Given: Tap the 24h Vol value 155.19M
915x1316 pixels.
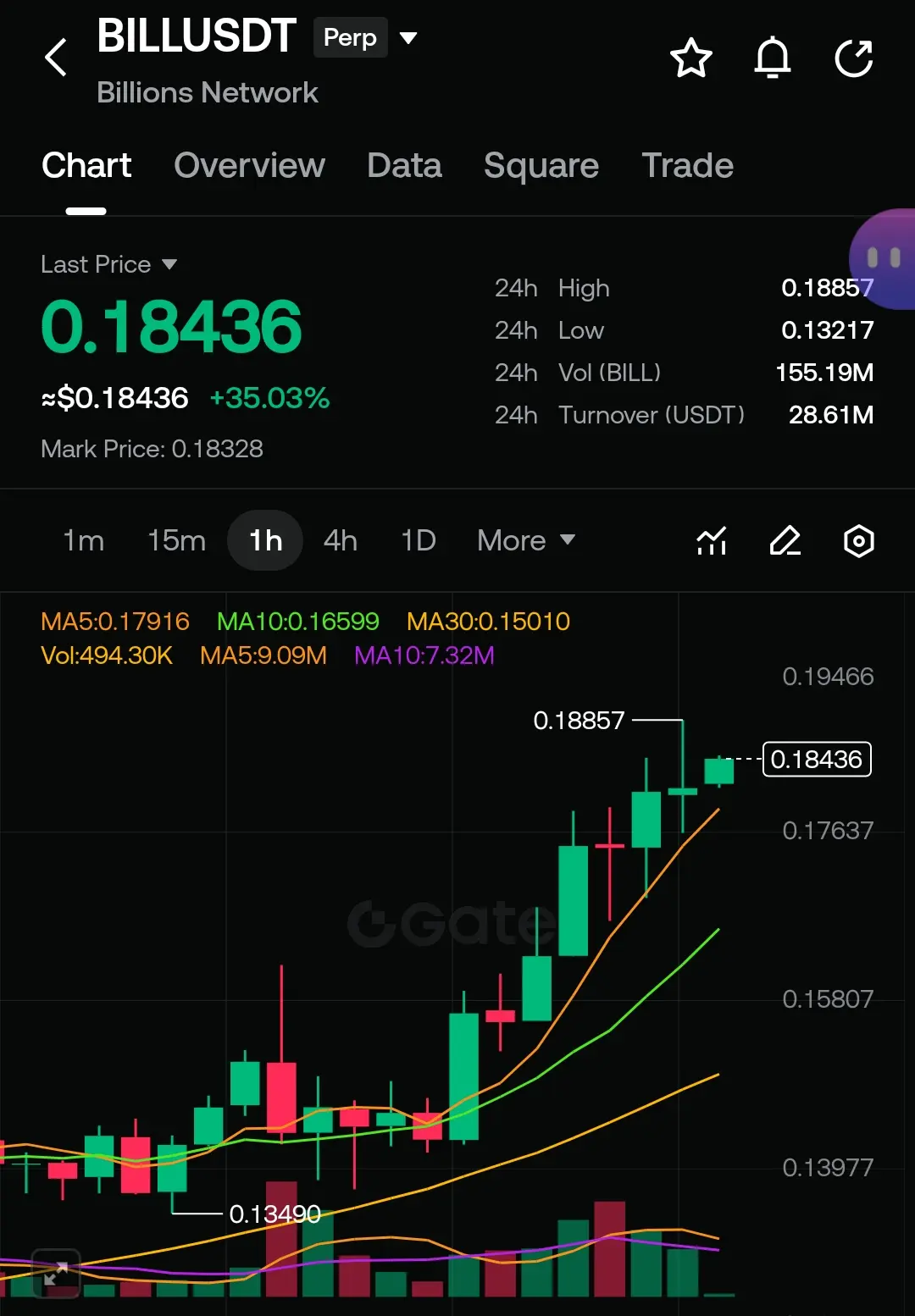Looking at the screenshot, I should pyautogui.click(x=824, y=373).
